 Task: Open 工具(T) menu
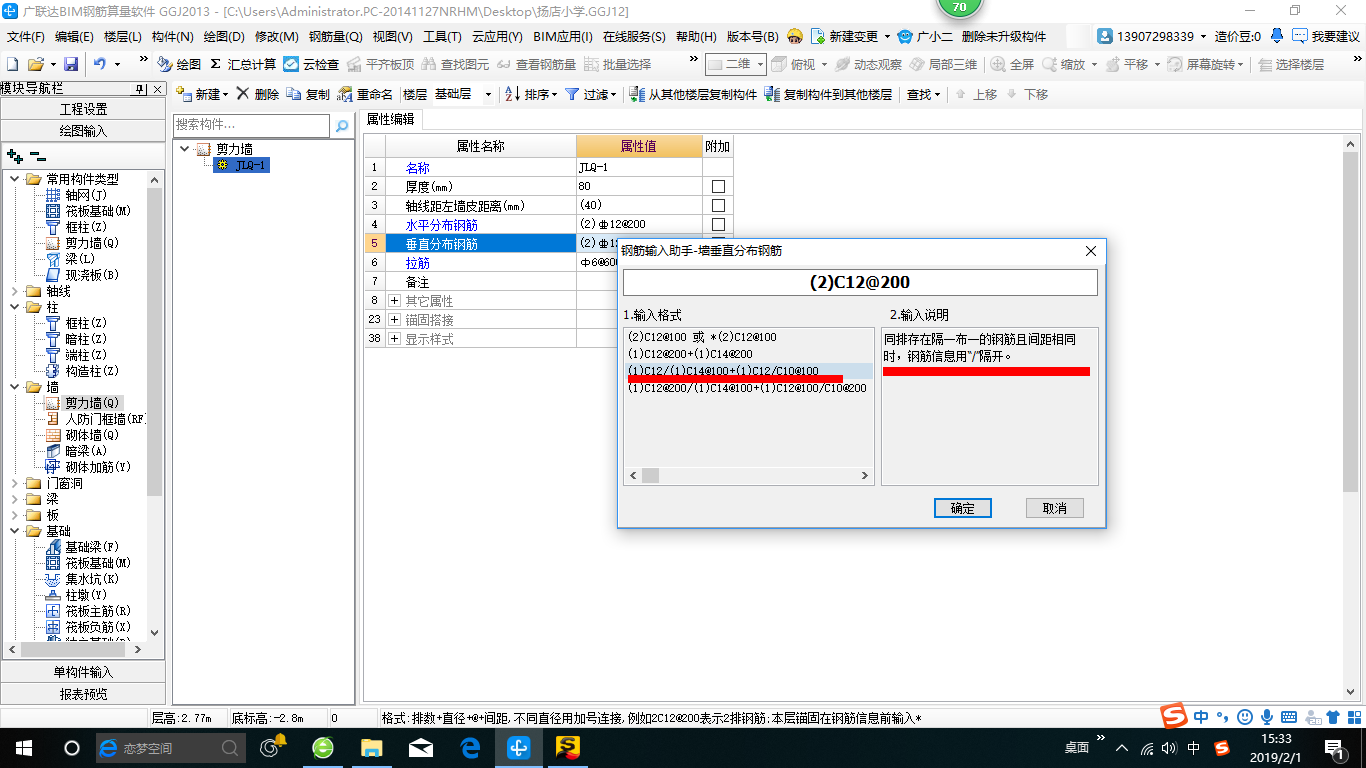tap(442, 36)
